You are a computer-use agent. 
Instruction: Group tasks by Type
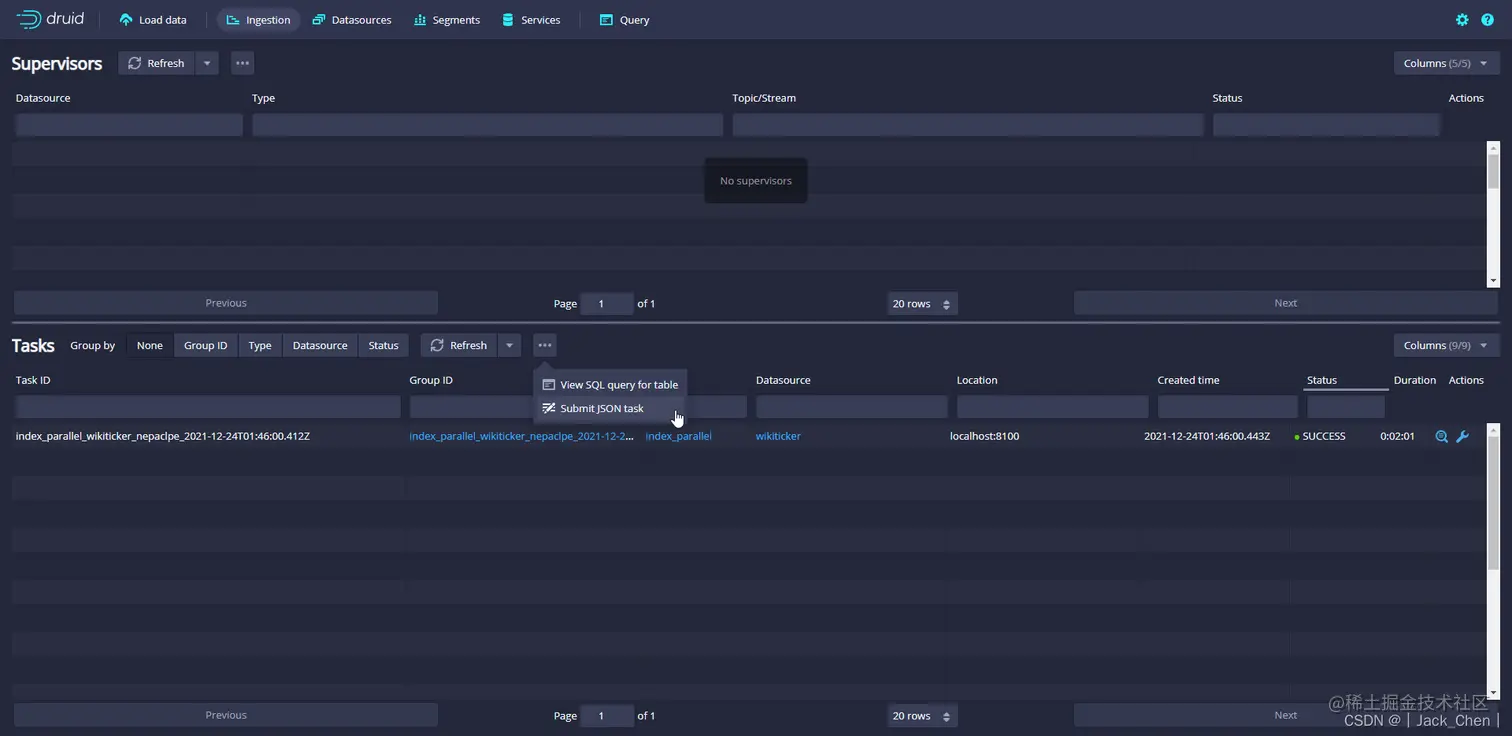pos(260,345)
